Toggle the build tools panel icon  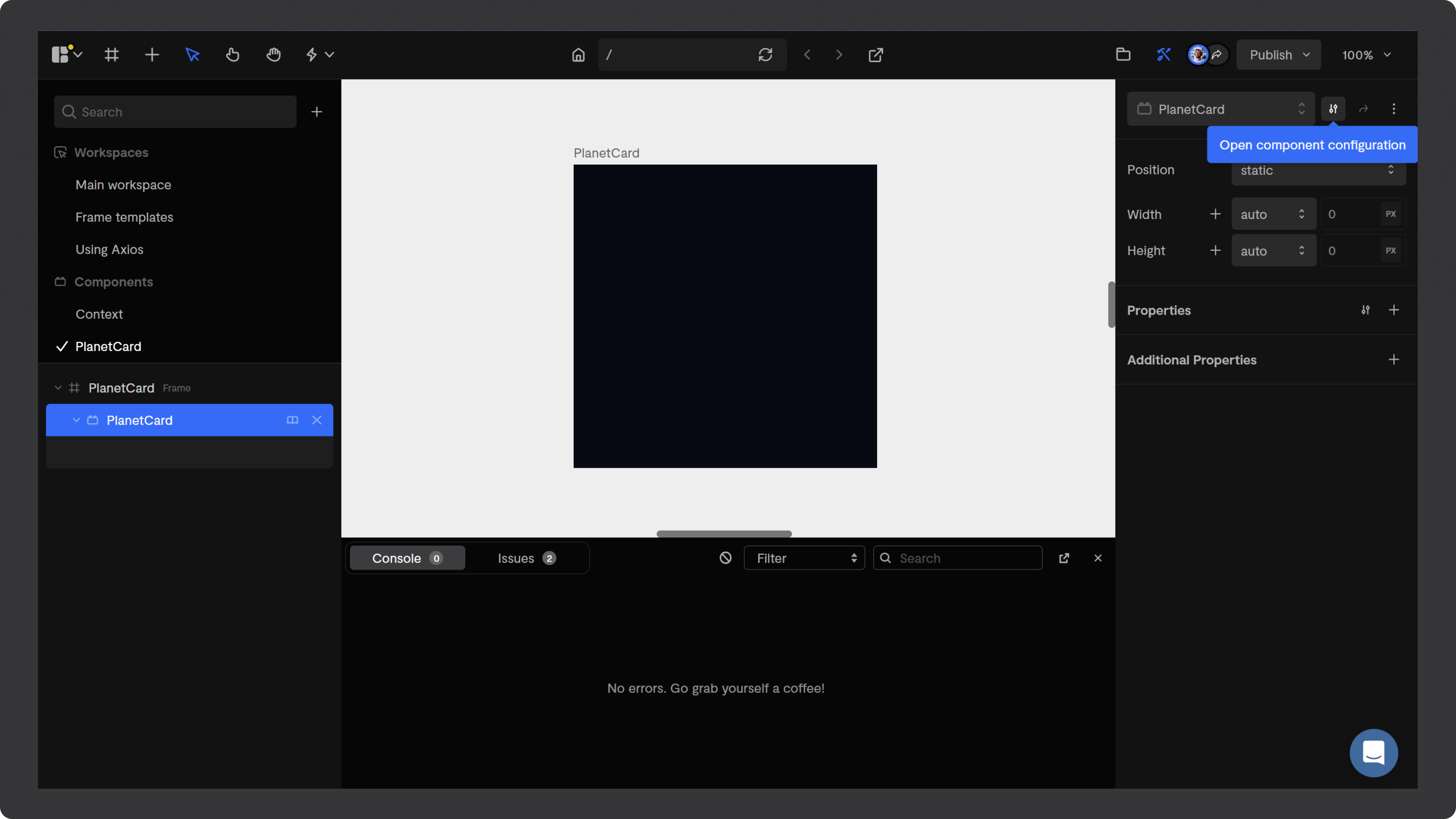click(1163, 55)
